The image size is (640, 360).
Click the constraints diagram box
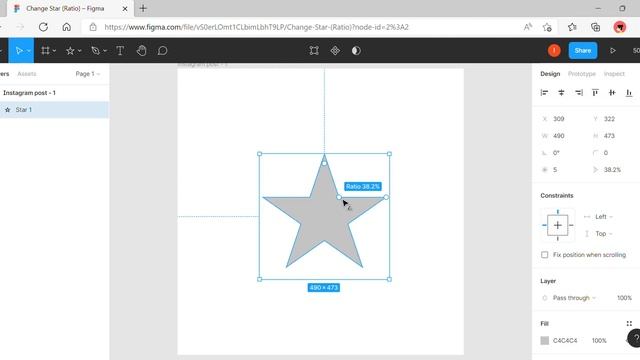558,225
